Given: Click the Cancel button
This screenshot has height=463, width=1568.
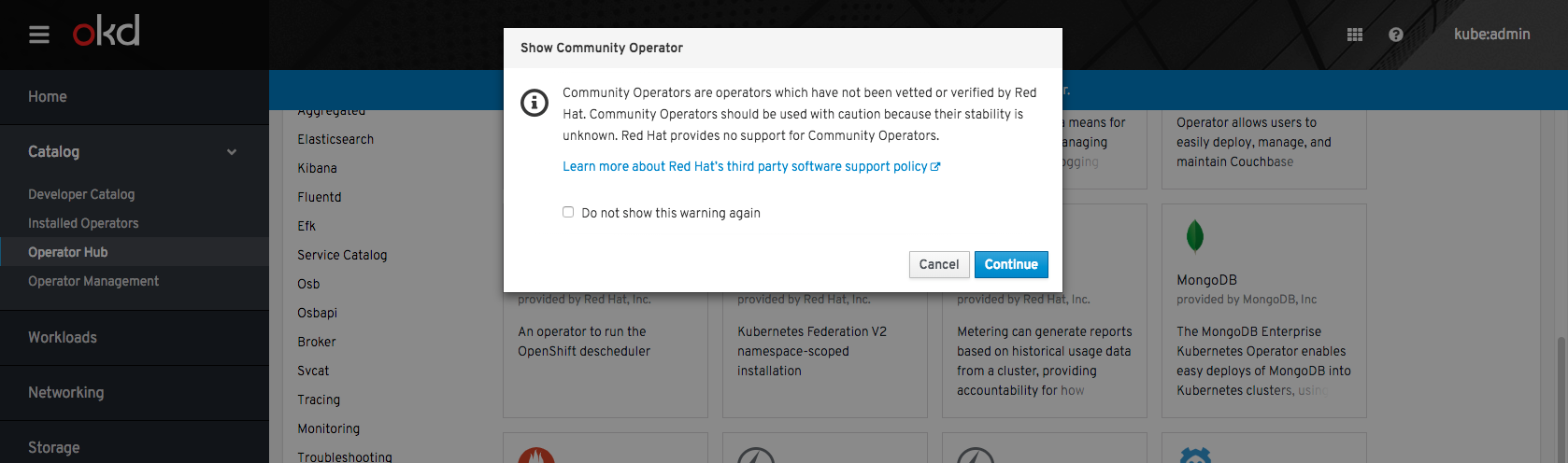Looking at the screenshot, I should click(x=939, y=264).
